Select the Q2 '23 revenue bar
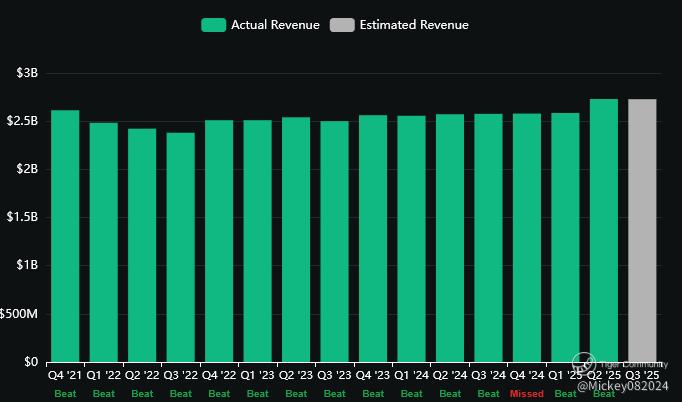 pyautogui.click(x=296, y=239)
